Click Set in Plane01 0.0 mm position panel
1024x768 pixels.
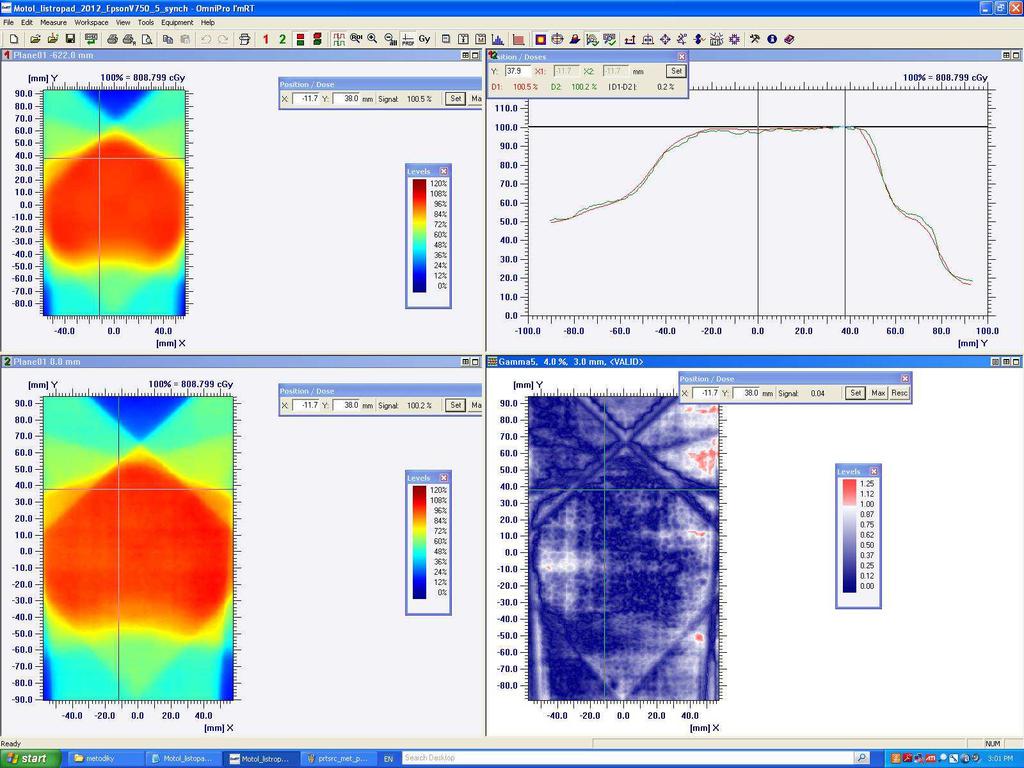[455, 406]
